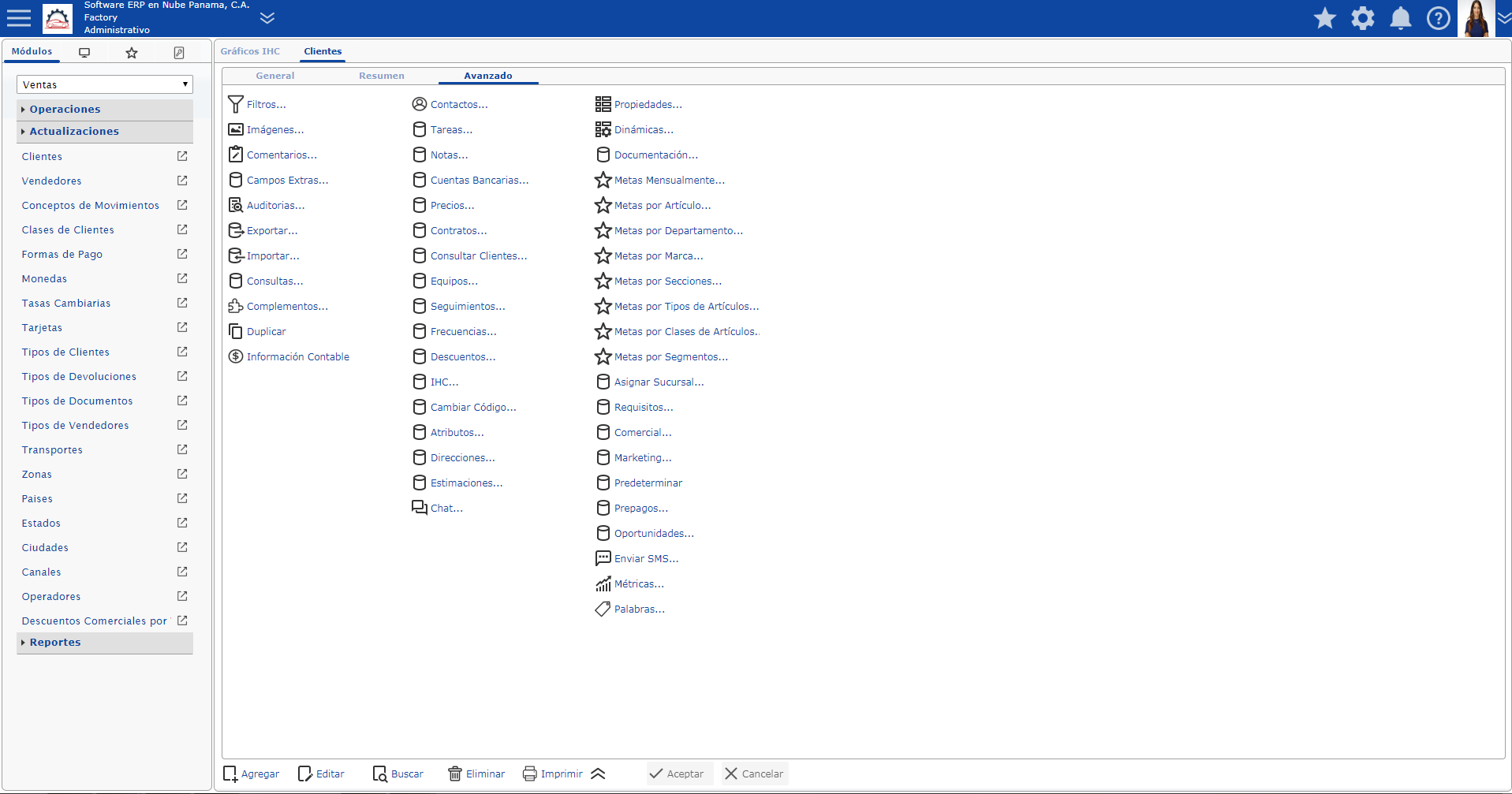Expand the Operaciones section

[x=105, y=109]
